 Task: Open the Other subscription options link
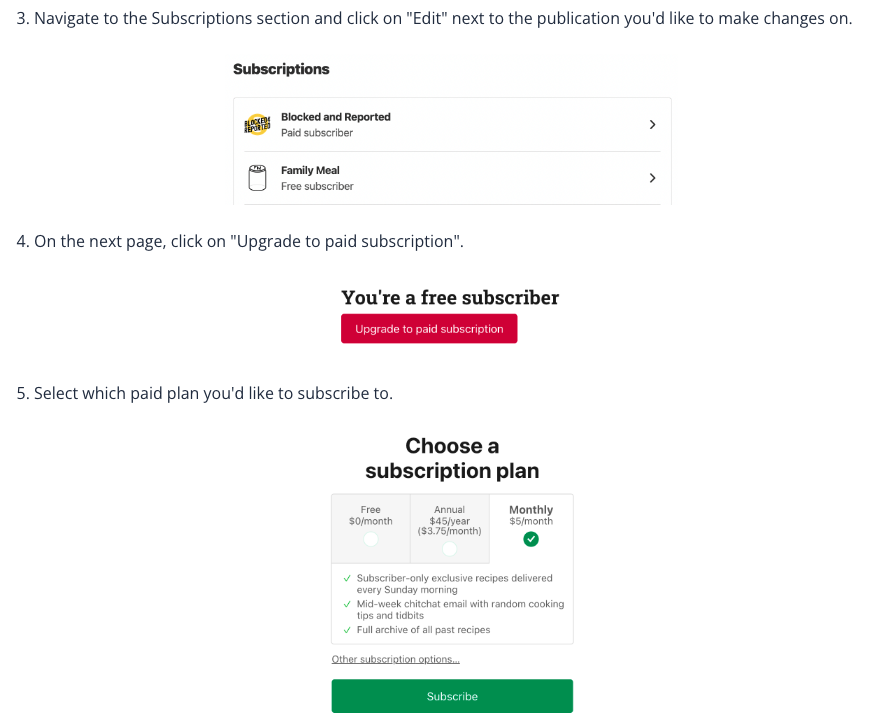pos(396,659)
